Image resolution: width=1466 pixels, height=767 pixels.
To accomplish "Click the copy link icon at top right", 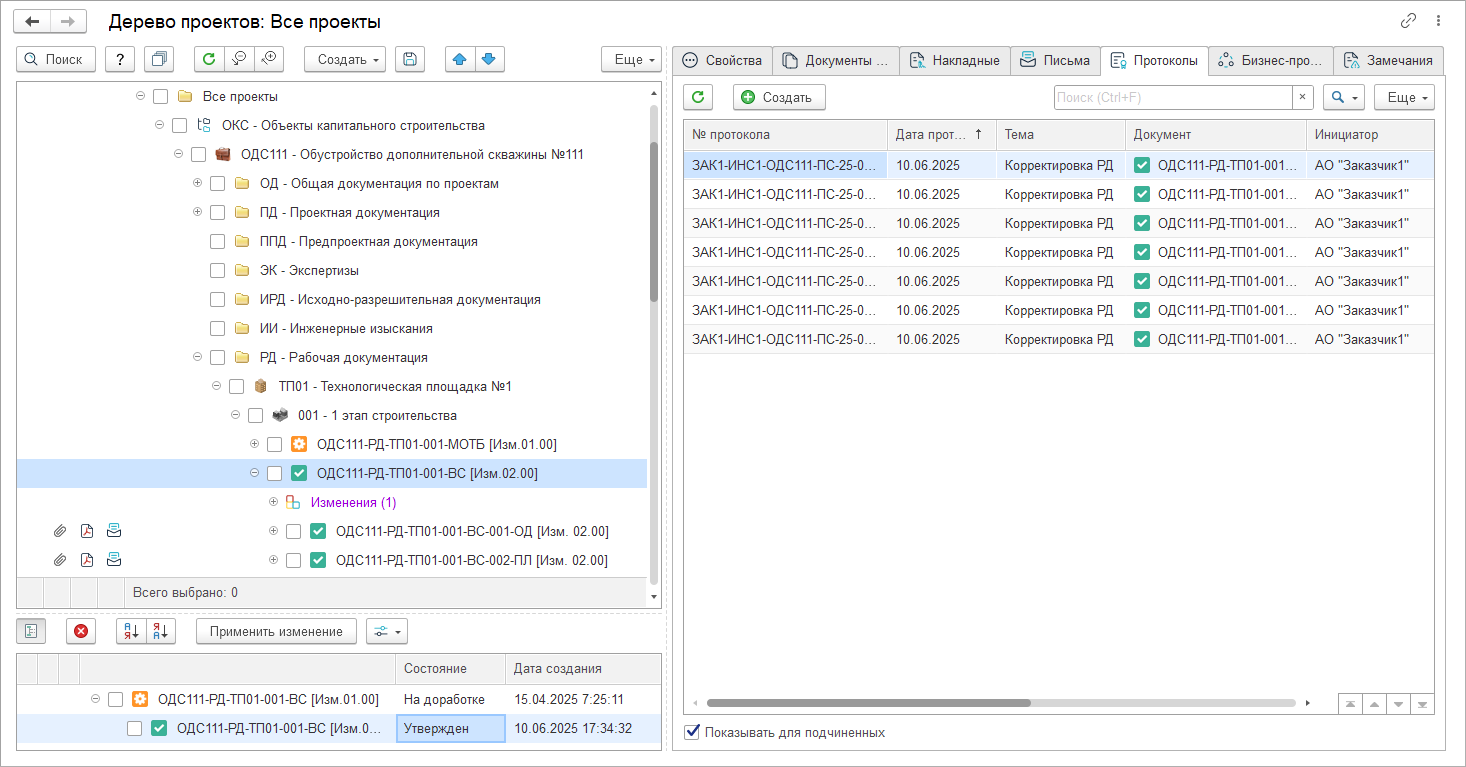I will point(1409,21).
